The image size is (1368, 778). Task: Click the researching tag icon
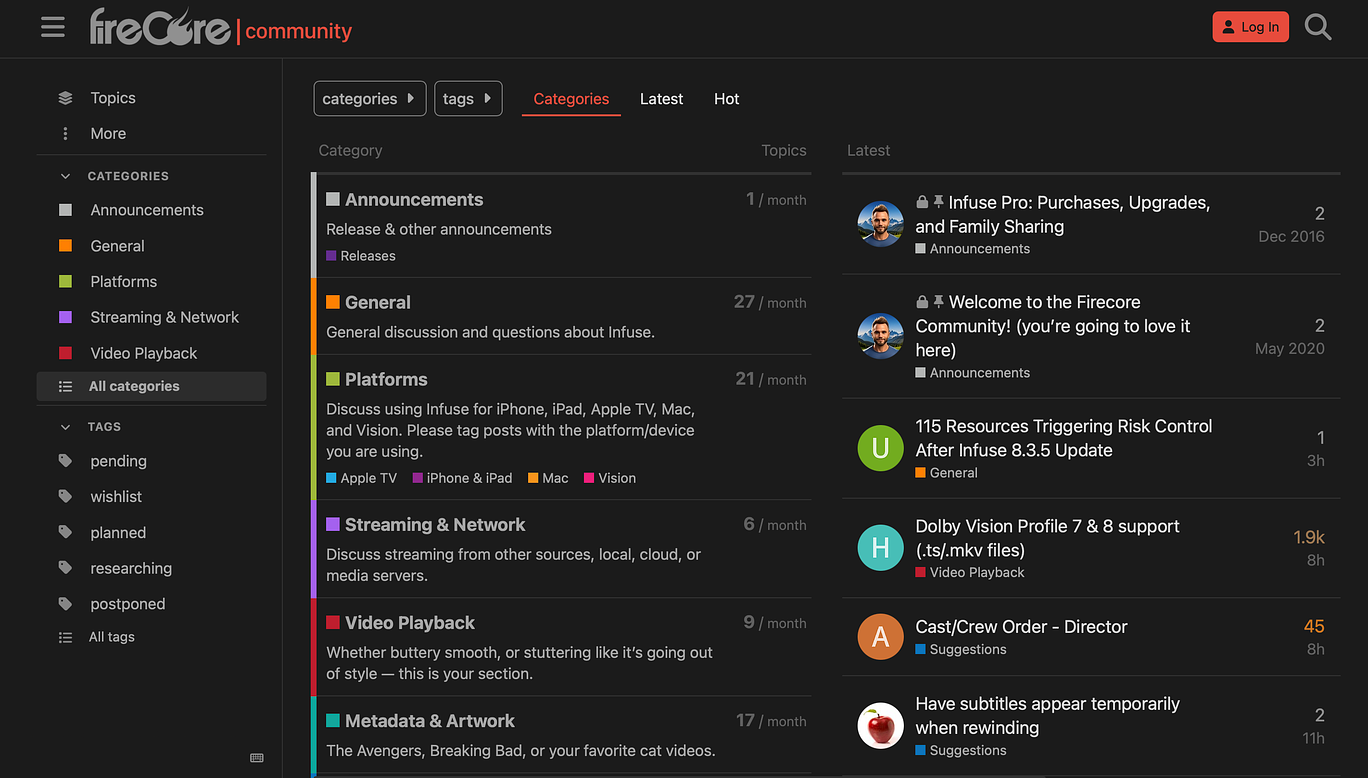coord(65,568)
